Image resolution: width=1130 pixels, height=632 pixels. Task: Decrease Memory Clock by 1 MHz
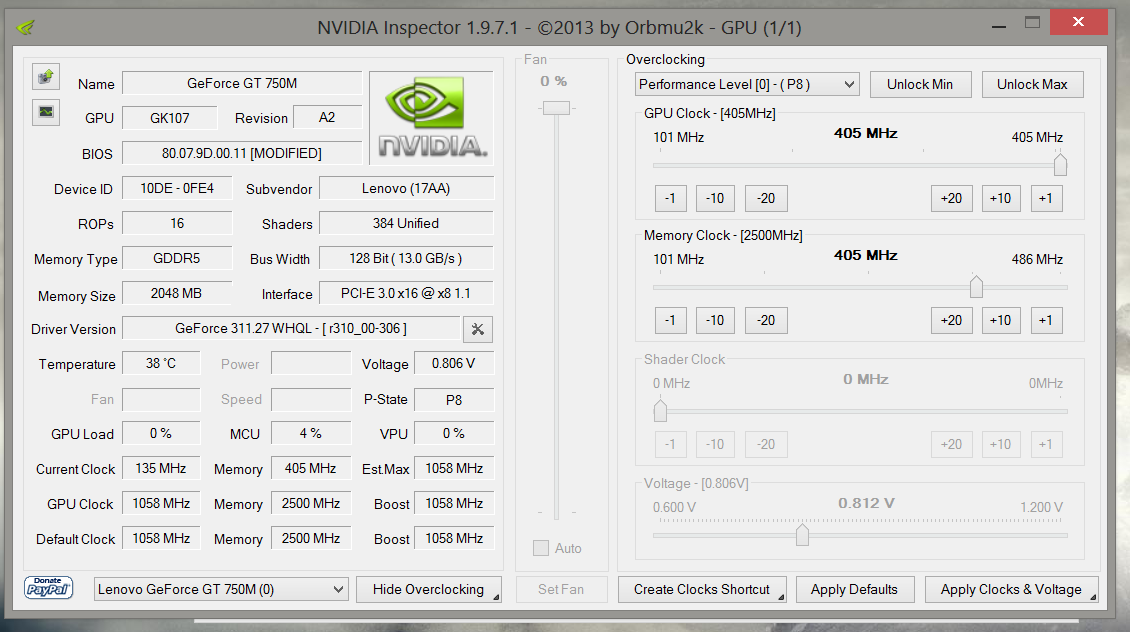coord(670,320)
